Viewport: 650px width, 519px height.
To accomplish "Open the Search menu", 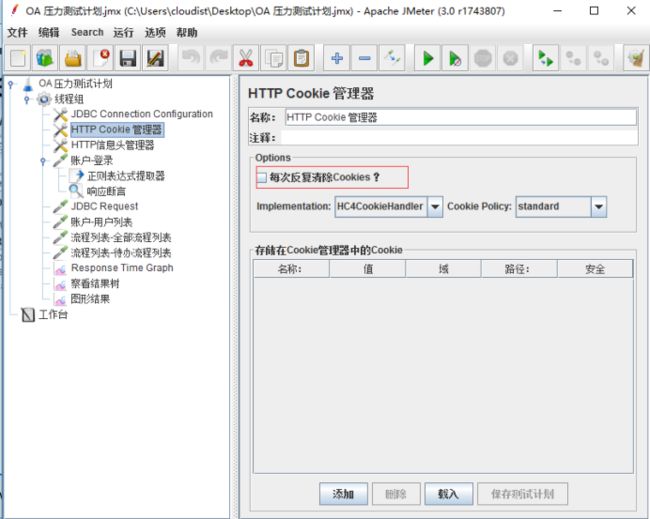I will (87, 32).
